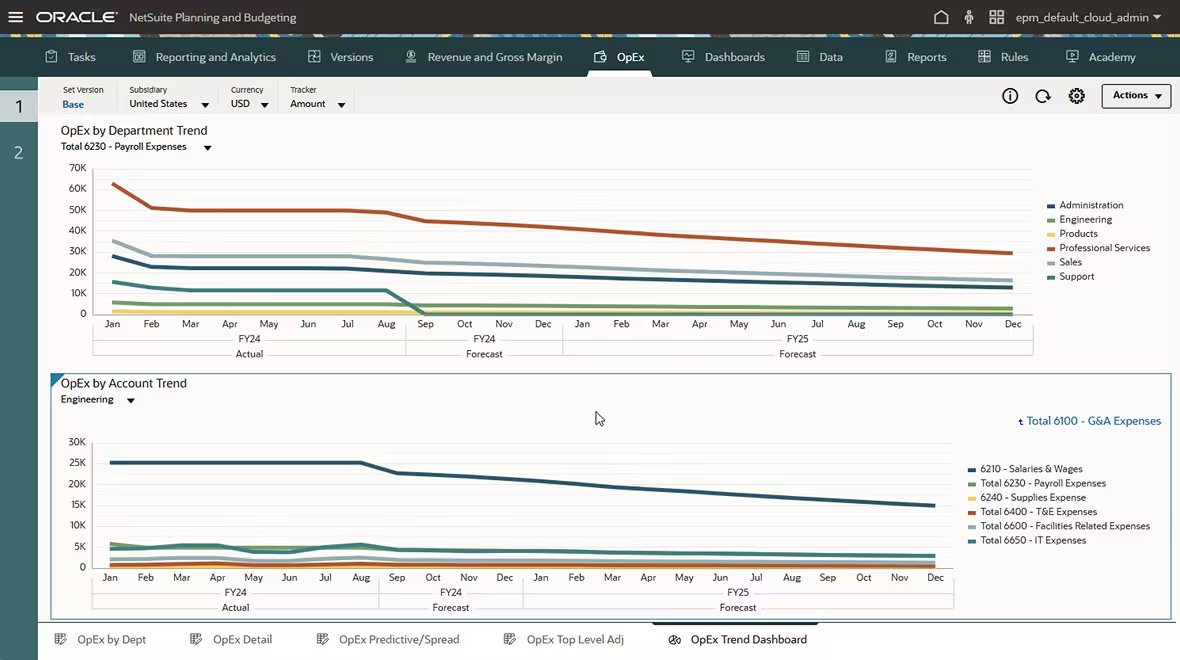
Task: Click the notifications bell icon
Action: tap(968, 16)
